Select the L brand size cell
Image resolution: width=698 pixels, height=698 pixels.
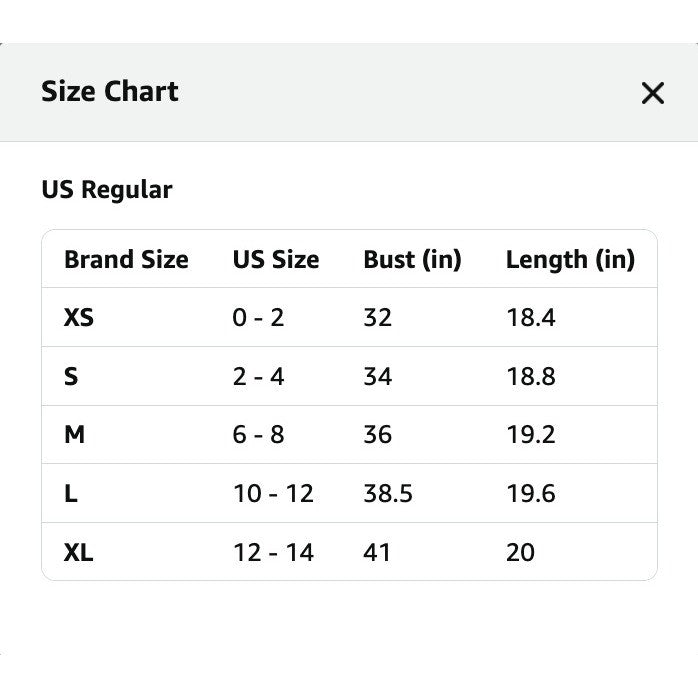pyautogui.click(x=71, y=494)
